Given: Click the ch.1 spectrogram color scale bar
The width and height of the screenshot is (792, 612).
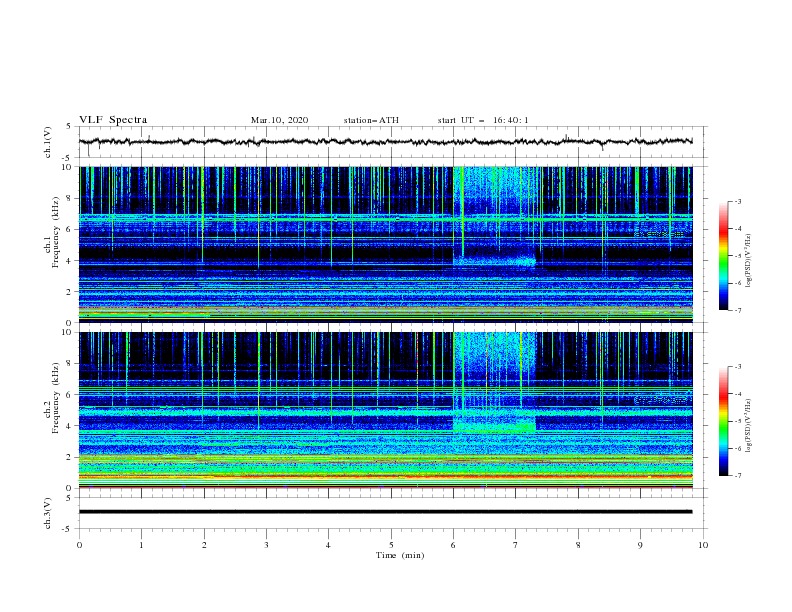Looking at the screenshot, I should (723, 256).
